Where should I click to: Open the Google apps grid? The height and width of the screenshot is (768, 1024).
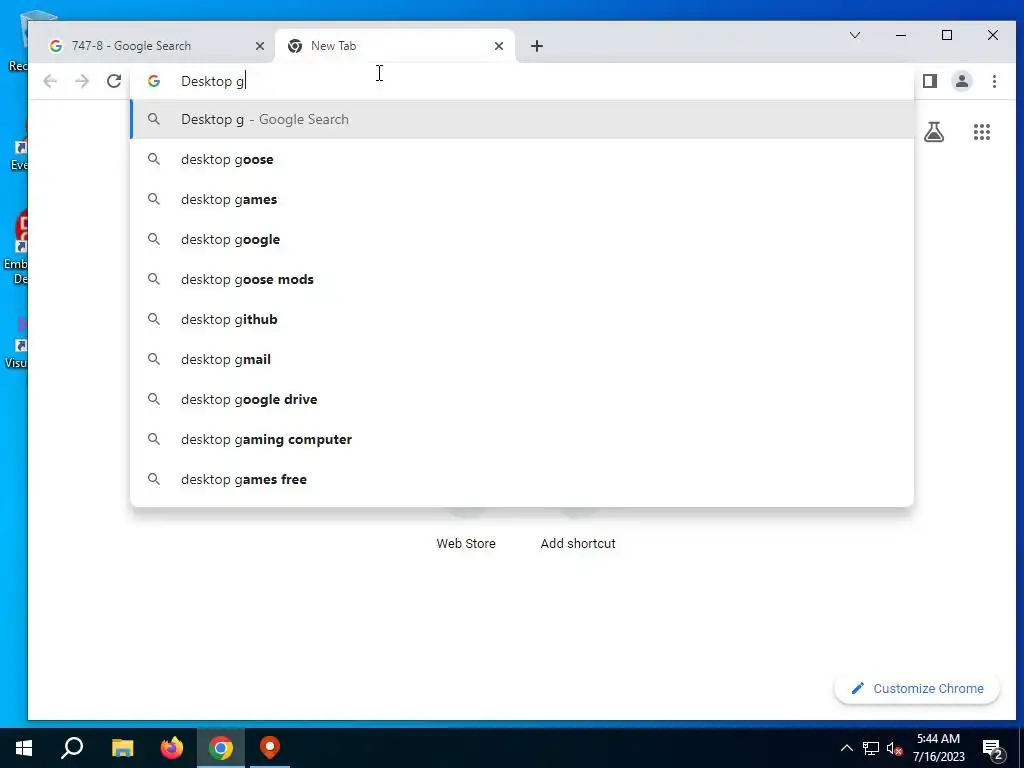[x=982, y=133]
